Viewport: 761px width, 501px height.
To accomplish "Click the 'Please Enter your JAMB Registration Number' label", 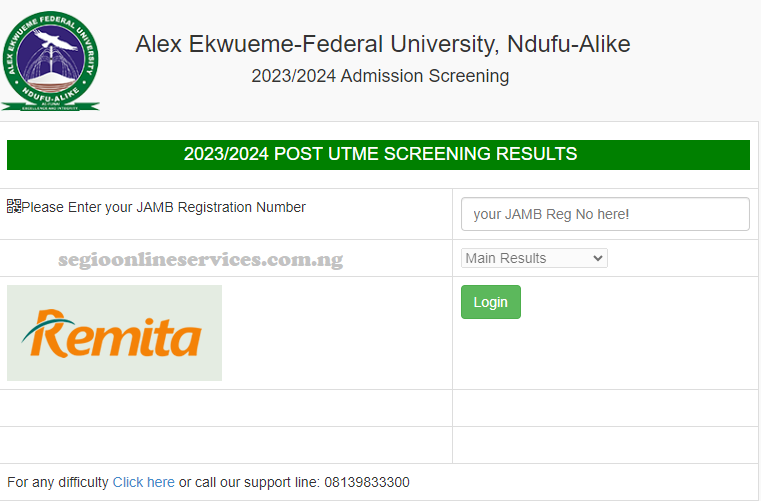I will point(164,207).
